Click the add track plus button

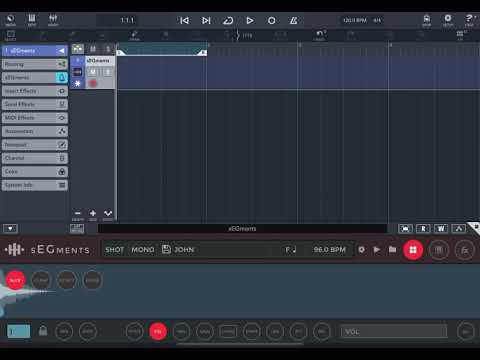click(93, 214)
